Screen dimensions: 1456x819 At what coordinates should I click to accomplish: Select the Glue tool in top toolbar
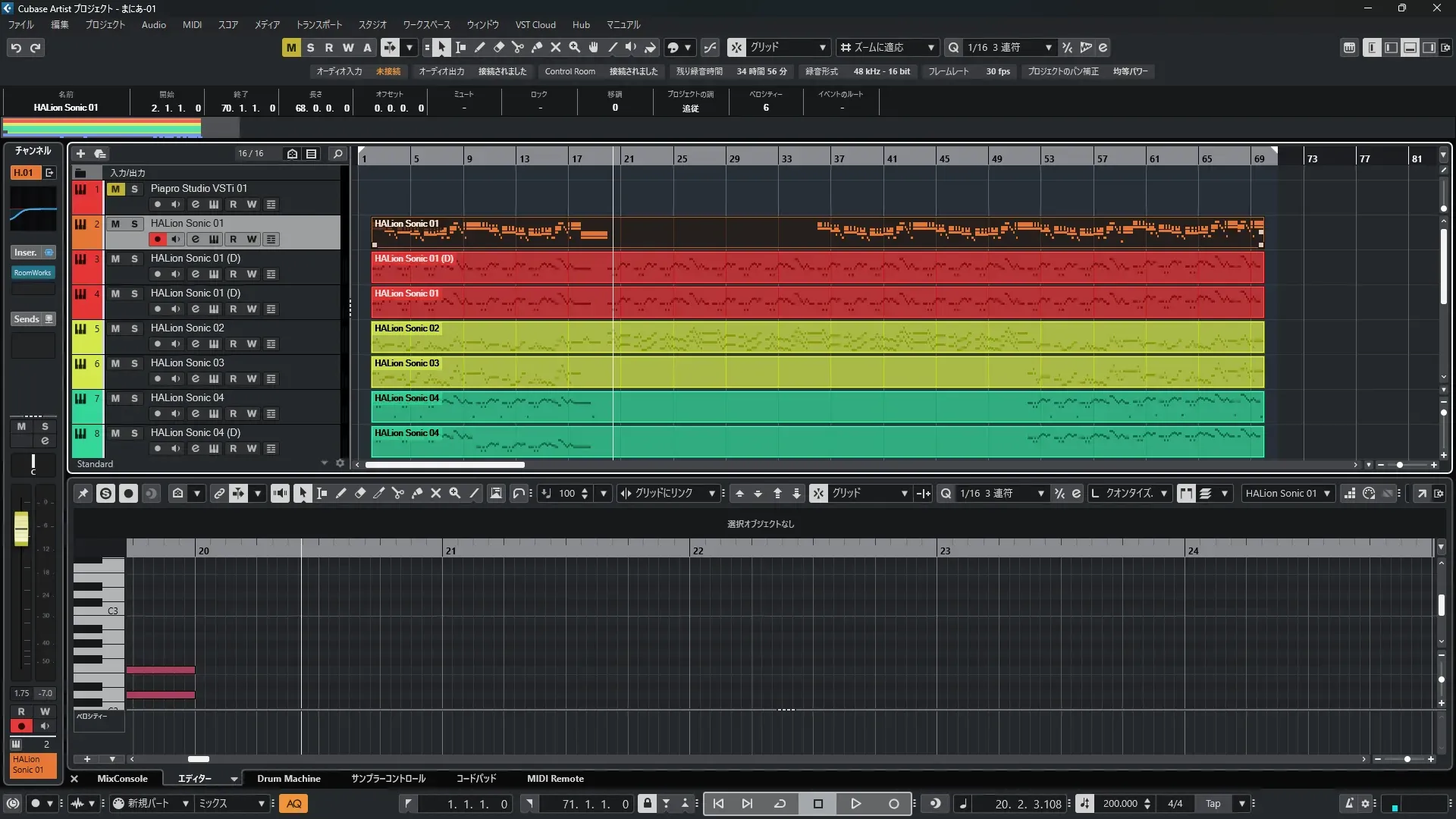(537, 48)
